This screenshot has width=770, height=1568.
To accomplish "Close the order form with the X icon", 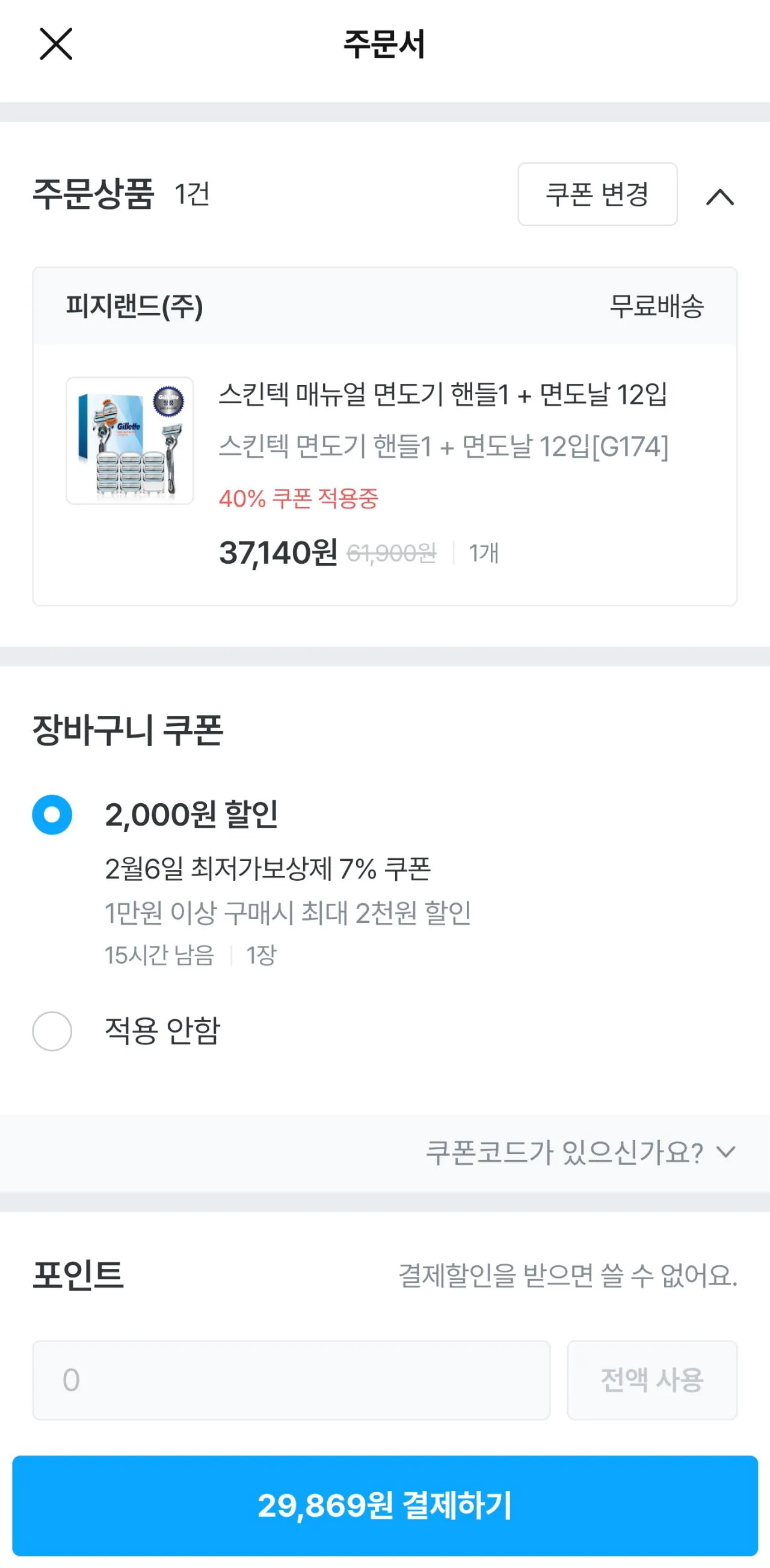I will pos(56,45).
